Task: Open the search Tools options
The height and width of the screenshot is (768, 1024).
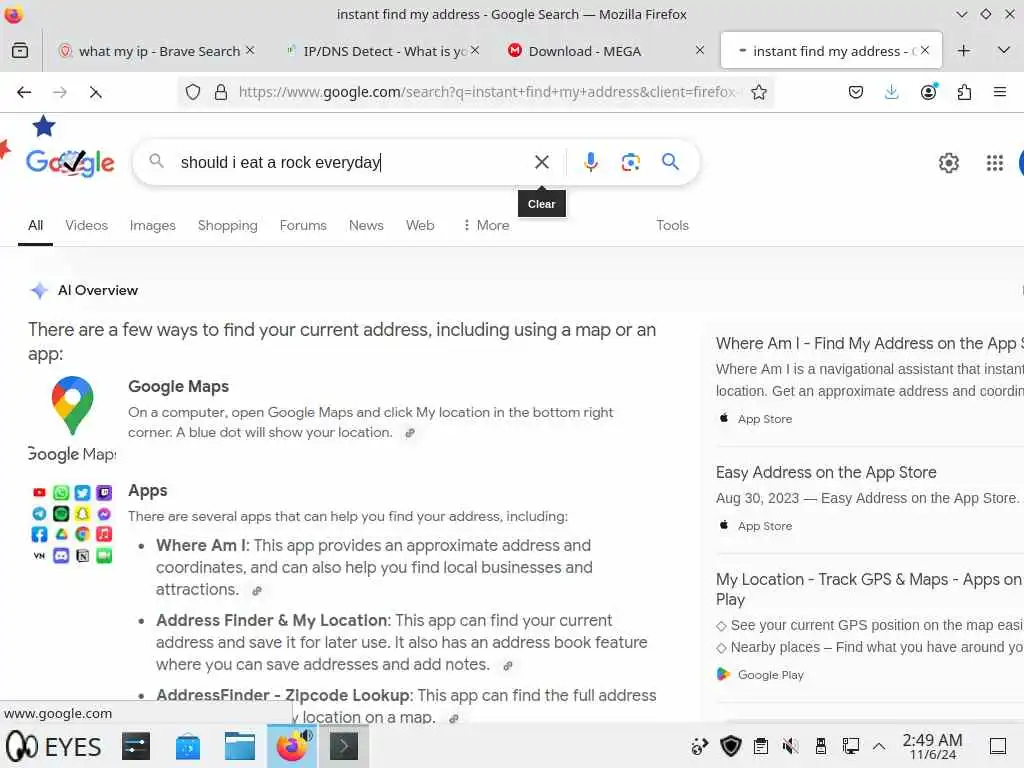Action: 672,225
